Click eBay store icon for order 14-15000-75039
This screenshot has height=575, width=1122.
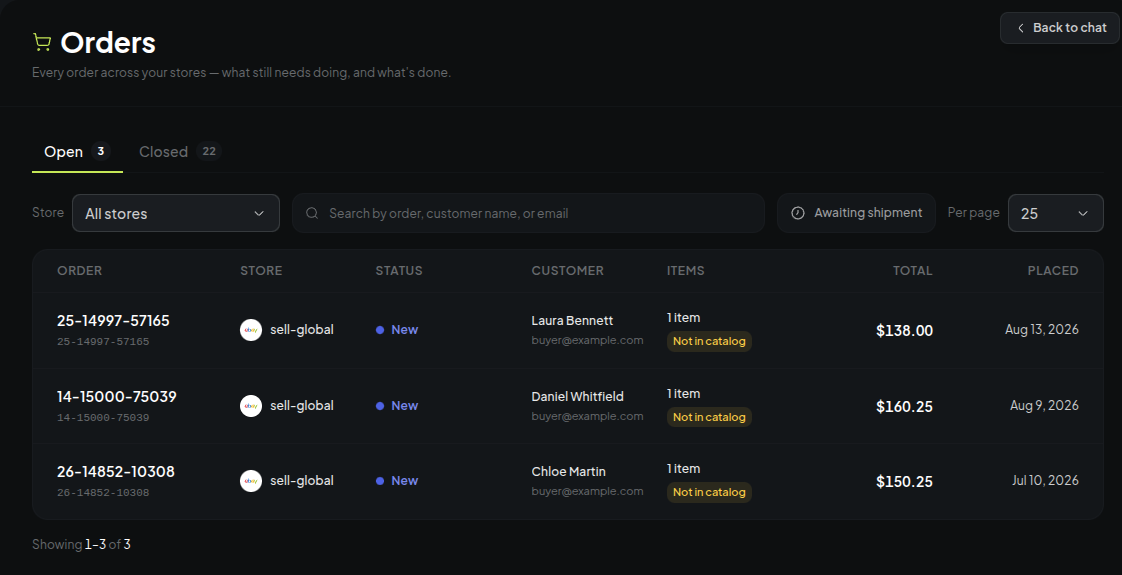(250, 406)
